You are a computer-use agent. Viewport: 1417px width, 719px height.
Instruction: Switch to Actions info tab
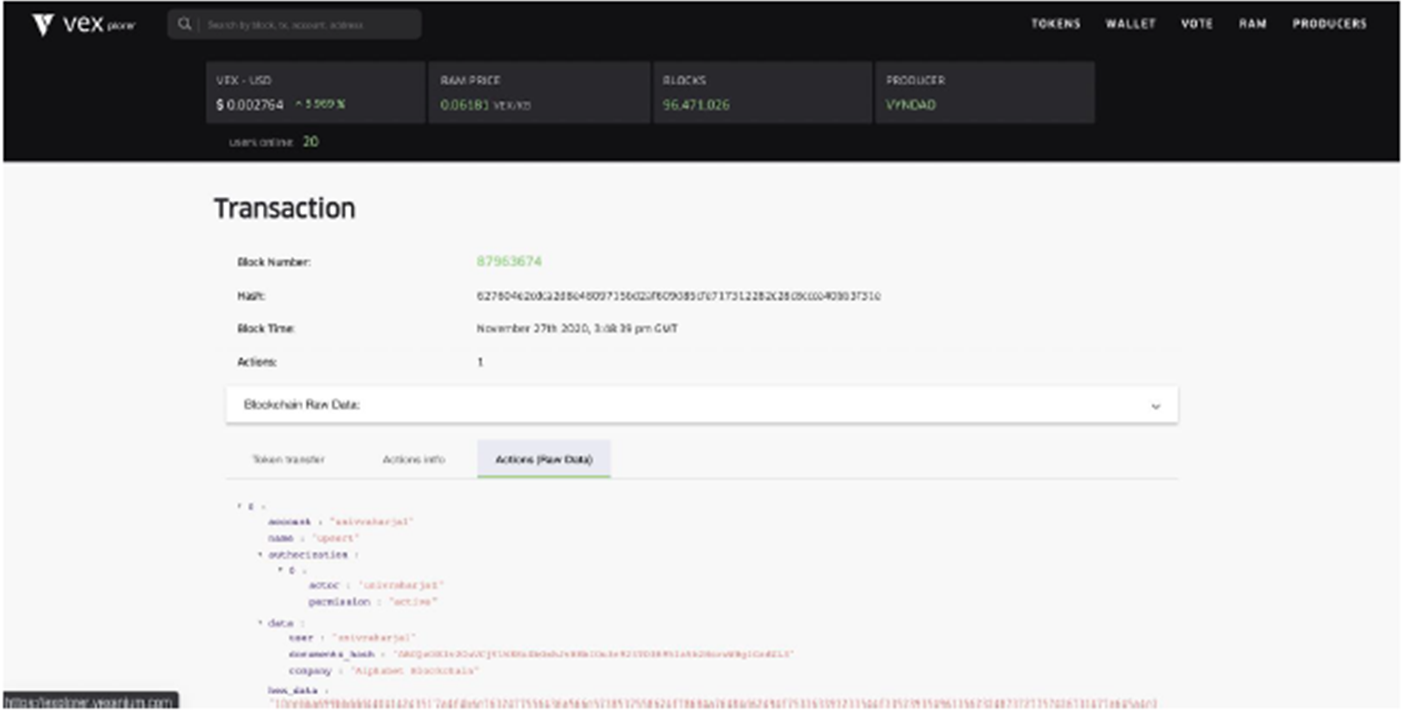click(413, 460)
